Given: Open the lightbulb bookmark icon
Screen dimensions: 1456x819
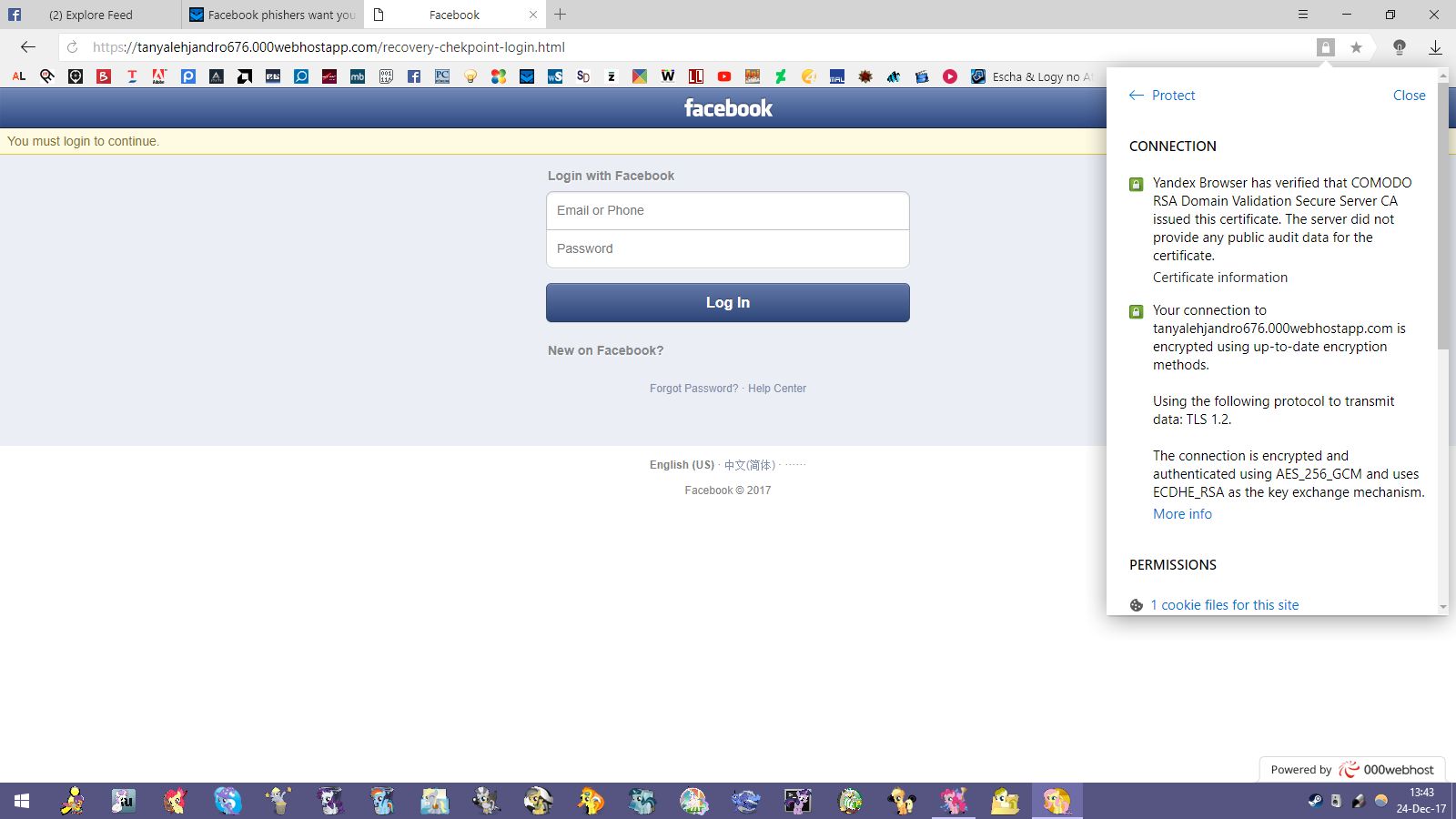Looking at the screenshot, I should (470, 76).
